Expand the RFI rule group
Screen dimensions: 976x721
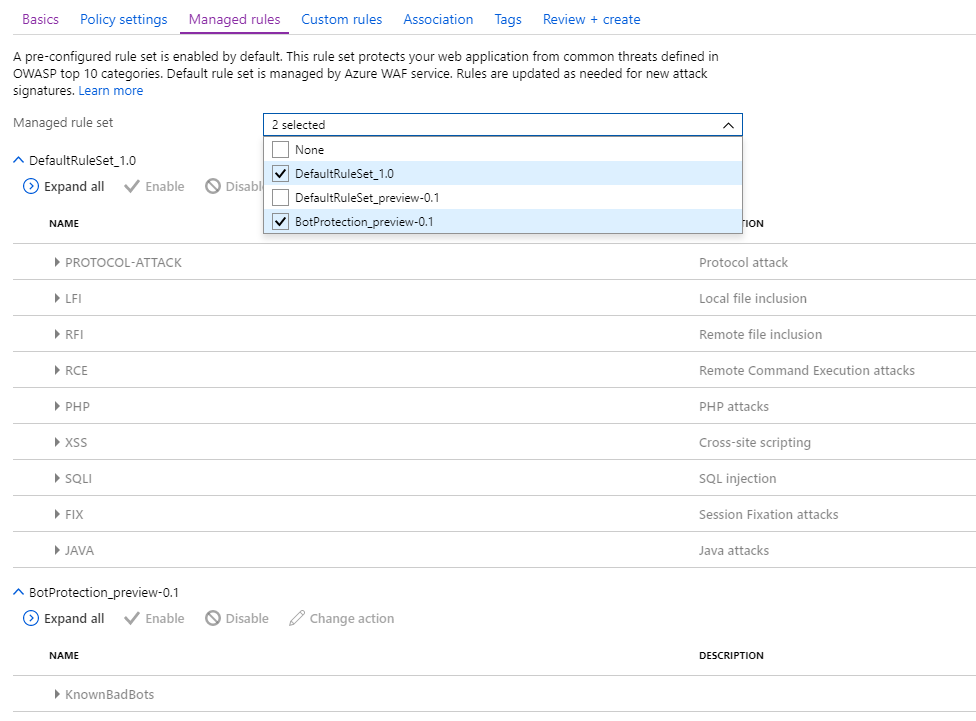point(57,335)
